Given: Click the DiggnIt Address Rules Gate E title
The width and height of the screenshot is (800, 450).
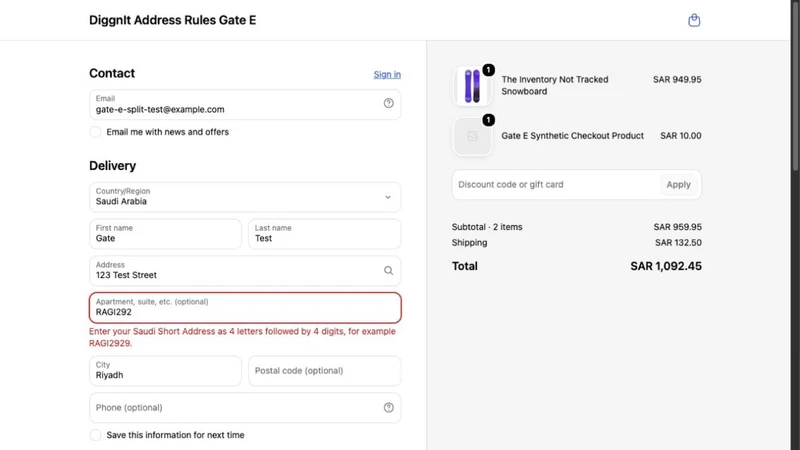Looking at the screenshot, I should [x=172, y=20].
